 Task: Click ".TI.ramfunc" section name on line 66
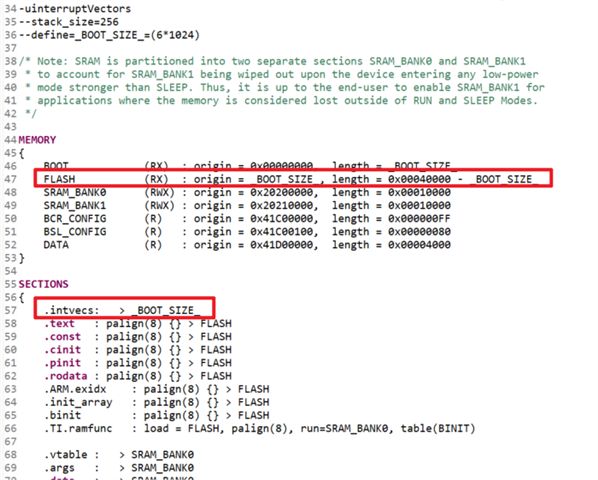point(78,429)
